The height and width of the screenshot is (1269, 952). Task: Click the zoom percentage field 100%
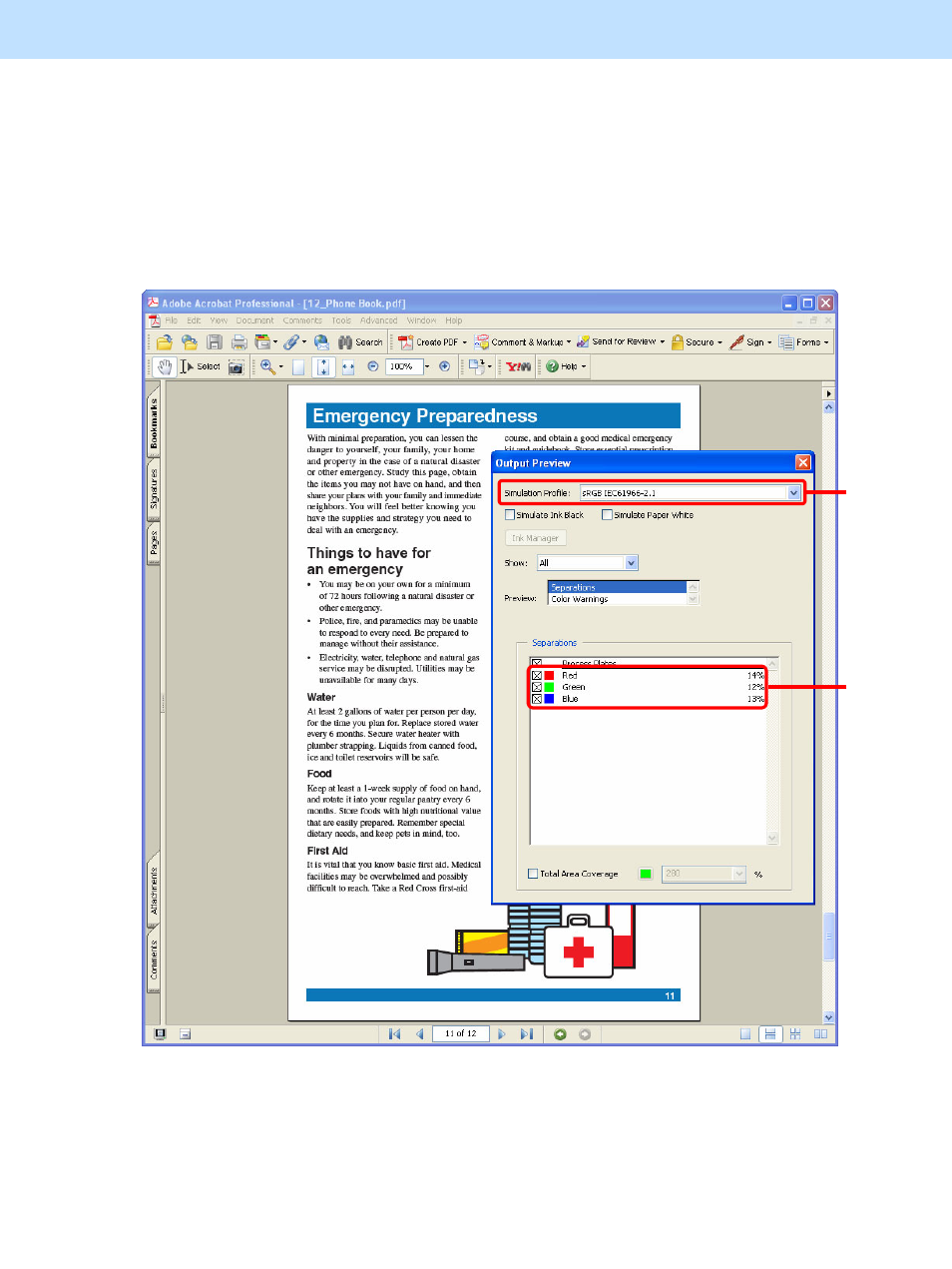coord(404,366)
